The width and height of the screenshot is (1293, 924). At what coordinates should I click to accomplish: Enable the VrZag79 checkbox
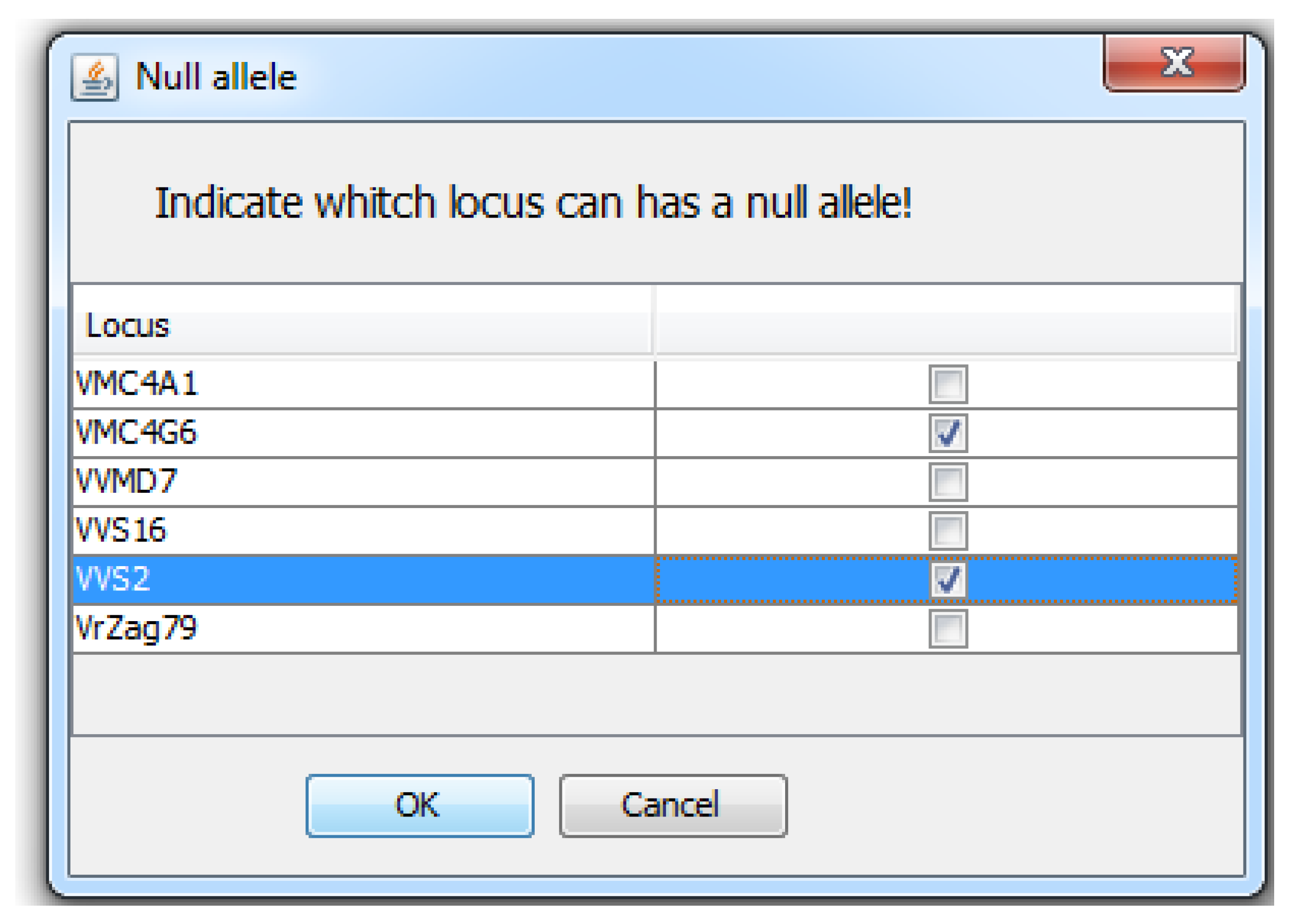click(948, 629)
